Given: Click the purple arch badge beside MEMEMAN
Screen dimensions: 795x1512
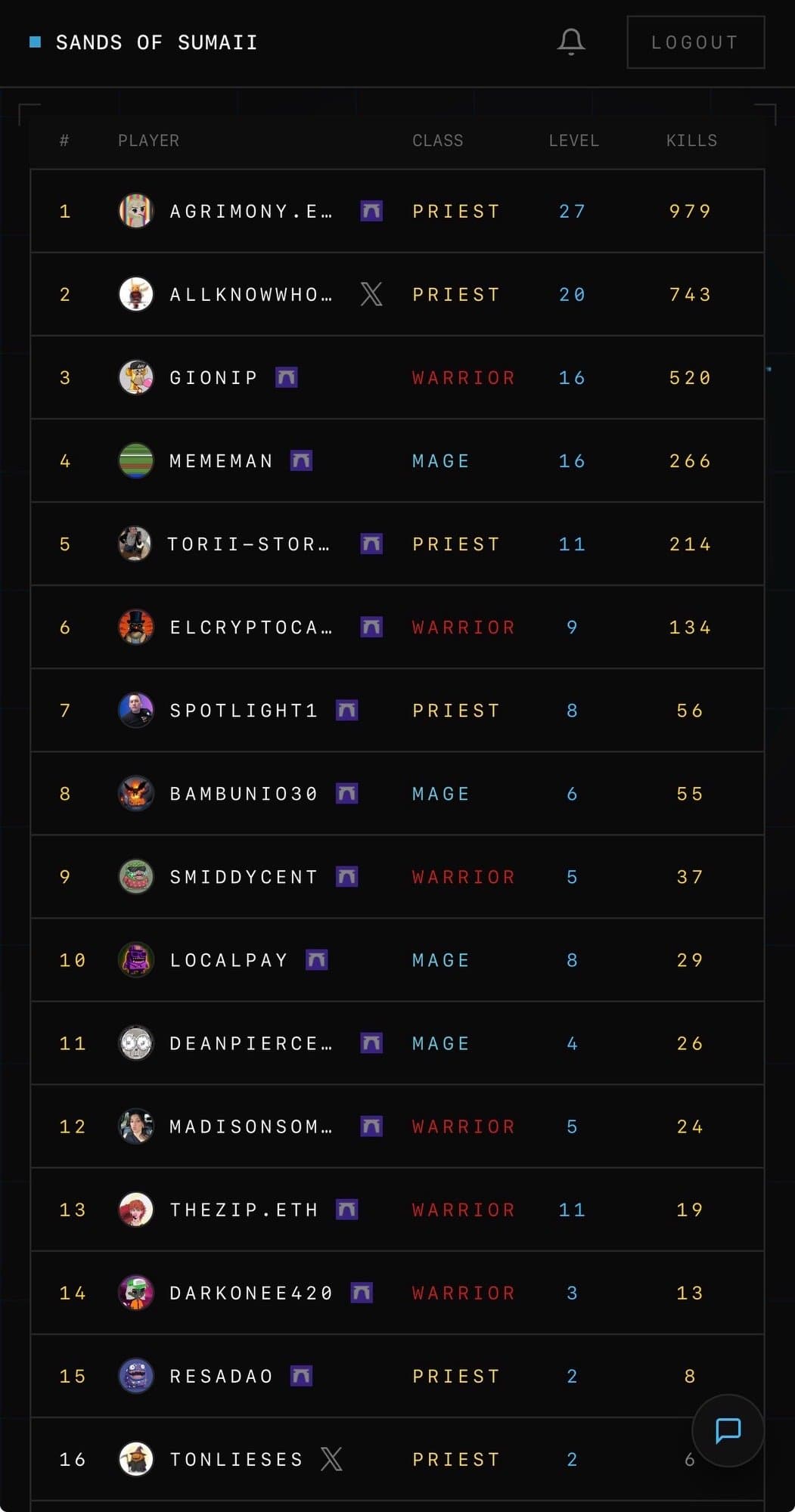Looking at the screenshot, I should click(301, 460).
